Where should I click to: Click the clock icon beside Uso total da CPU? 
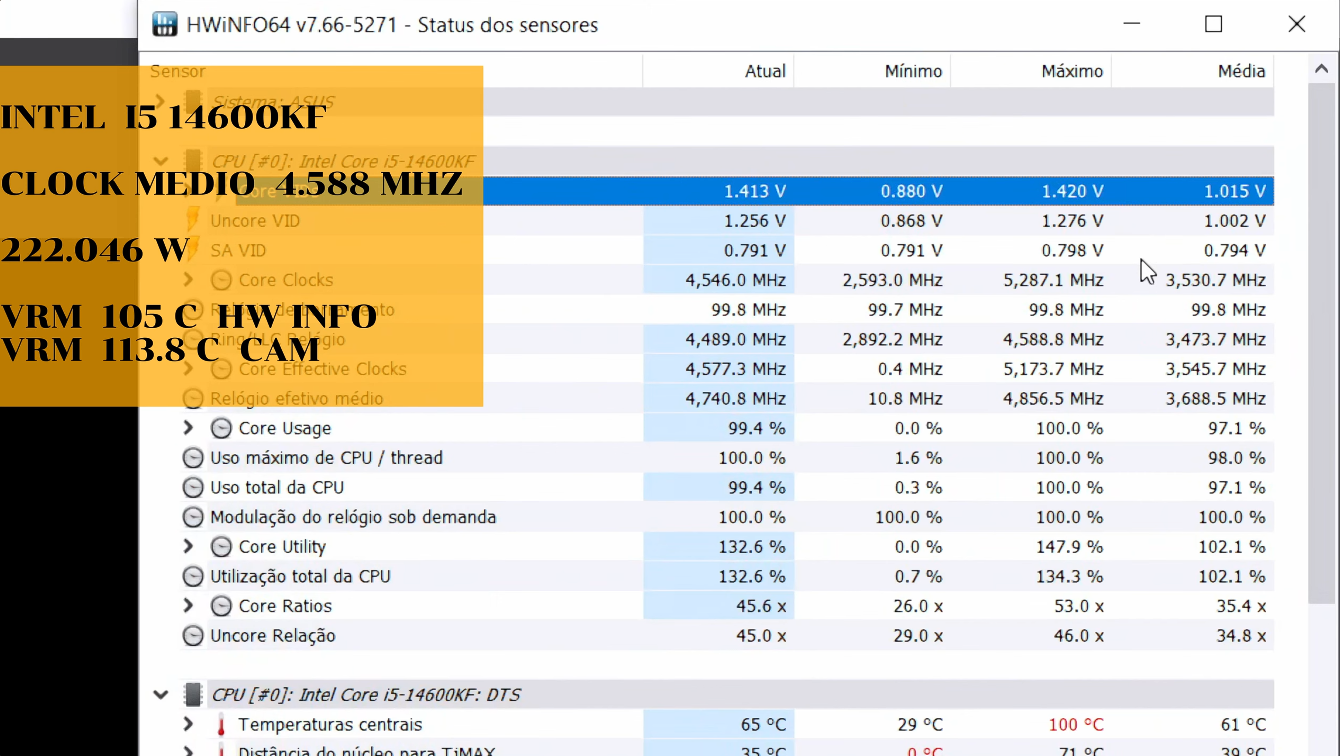point(192,488)
